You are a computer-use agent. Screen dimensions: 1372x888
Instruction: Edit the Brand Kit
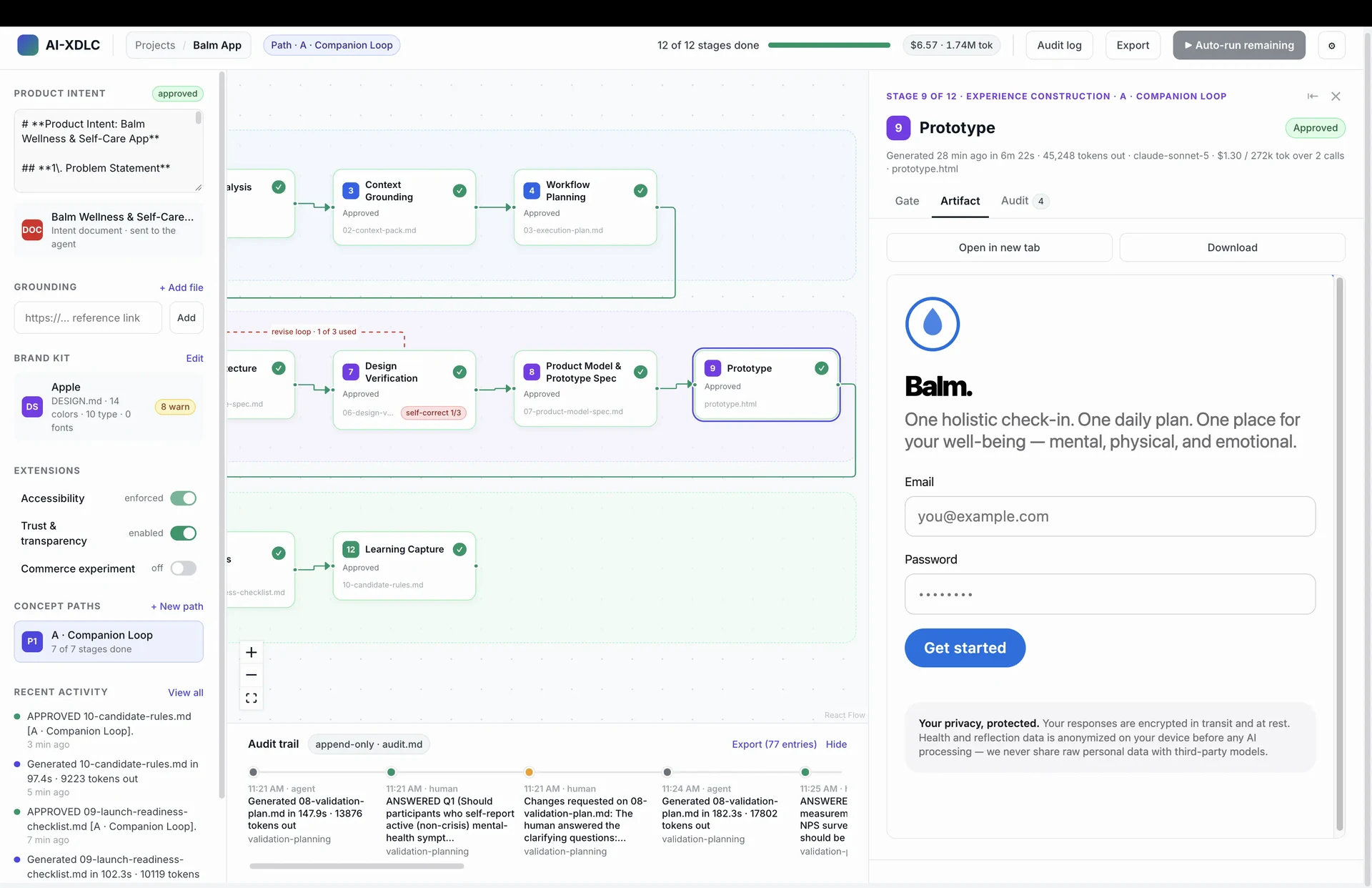coord(194,358)
